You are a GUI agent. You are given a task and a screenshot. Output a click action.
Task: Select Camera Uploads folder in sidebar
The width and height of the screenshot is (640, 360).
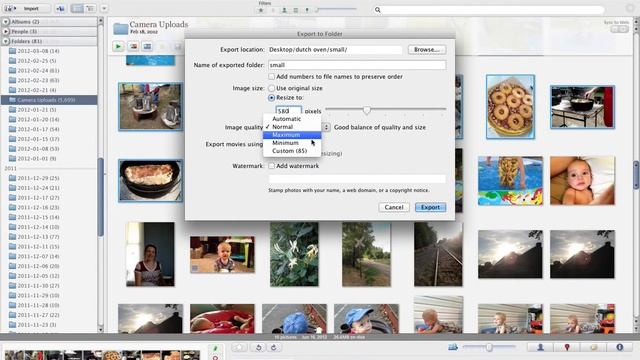pos(49,100)
